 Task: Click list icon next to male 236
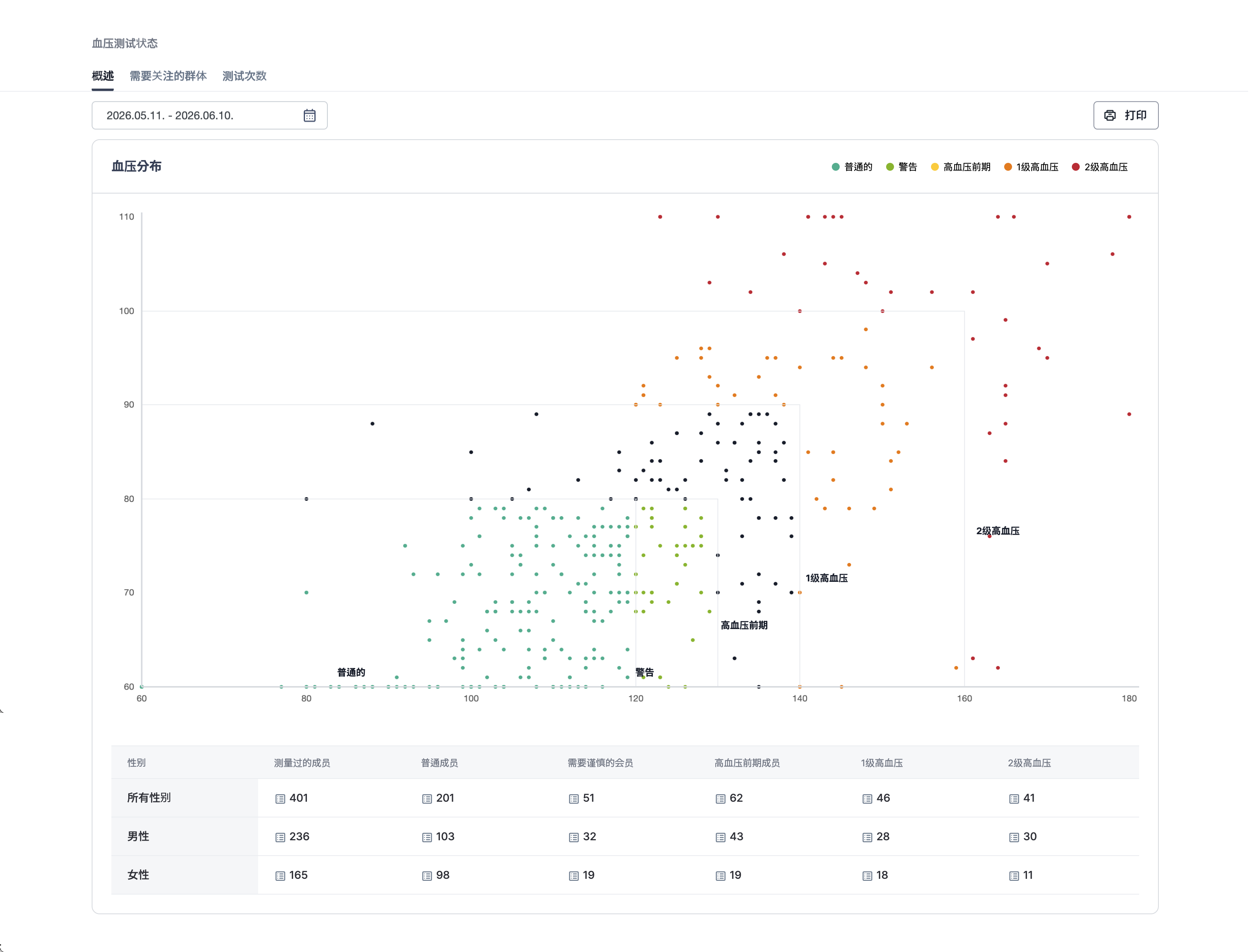click(x=280, y=838)
